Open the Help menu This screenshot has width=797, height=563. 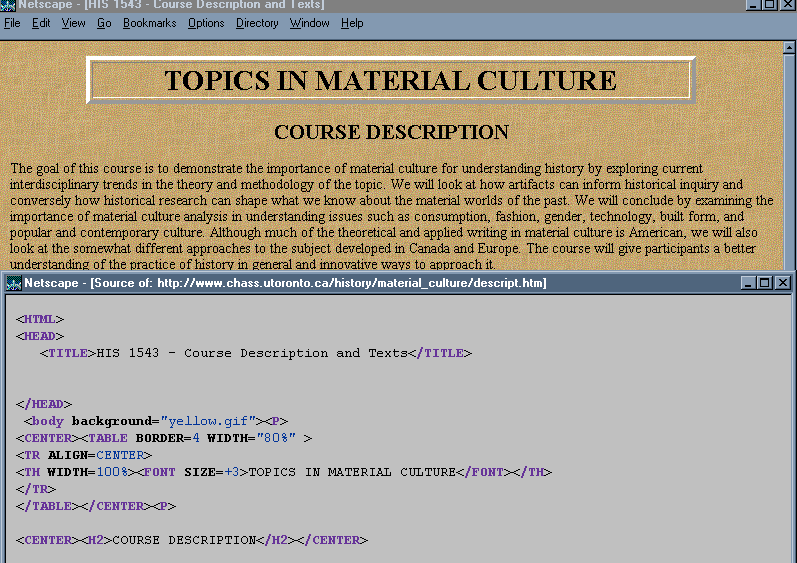[x=352, y=23]
